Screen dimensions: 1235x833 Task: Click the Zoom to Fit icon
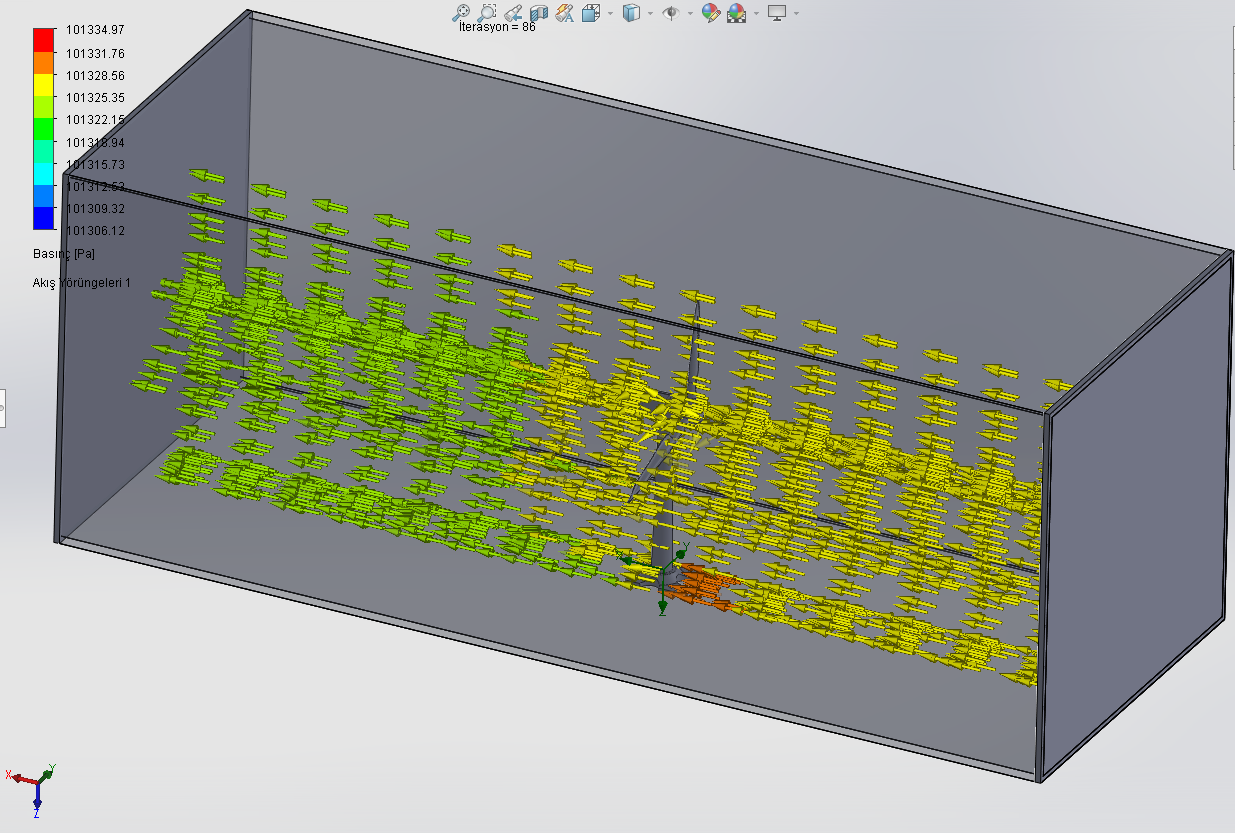[x=461, y=13]
